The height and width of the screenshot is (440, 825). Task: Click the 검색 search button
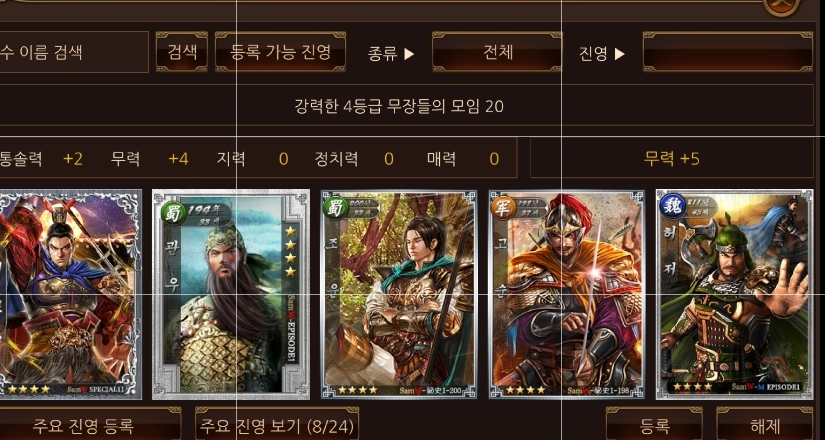pos(182,52)
